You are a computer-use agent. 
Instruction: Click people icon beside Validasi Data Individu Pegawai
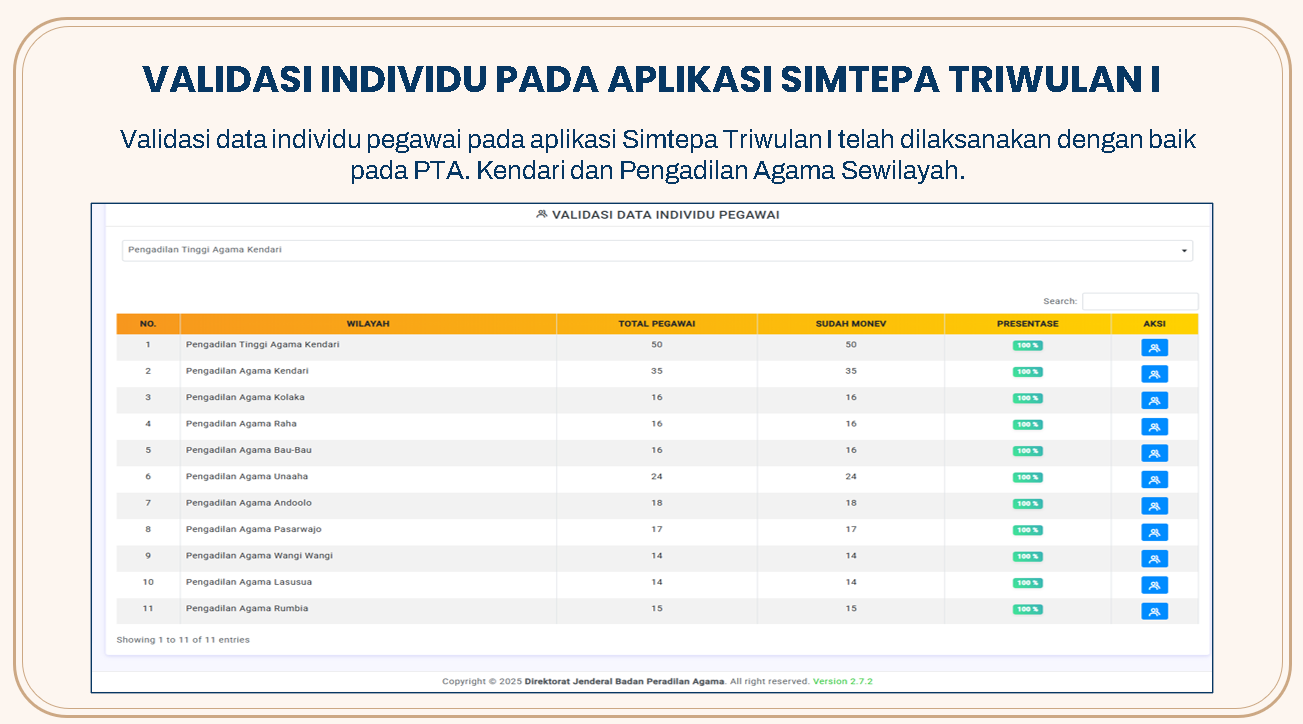click(542, 215)
